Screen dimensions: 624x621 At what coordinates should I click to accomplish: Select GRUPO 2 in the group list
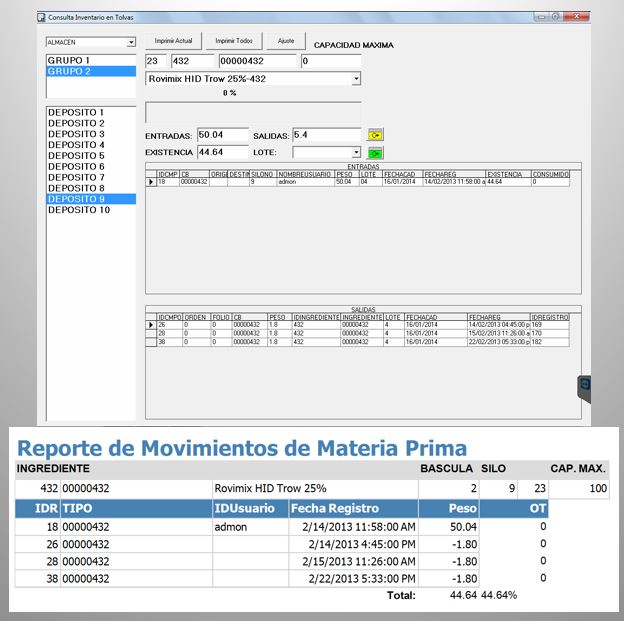(91, 71)
